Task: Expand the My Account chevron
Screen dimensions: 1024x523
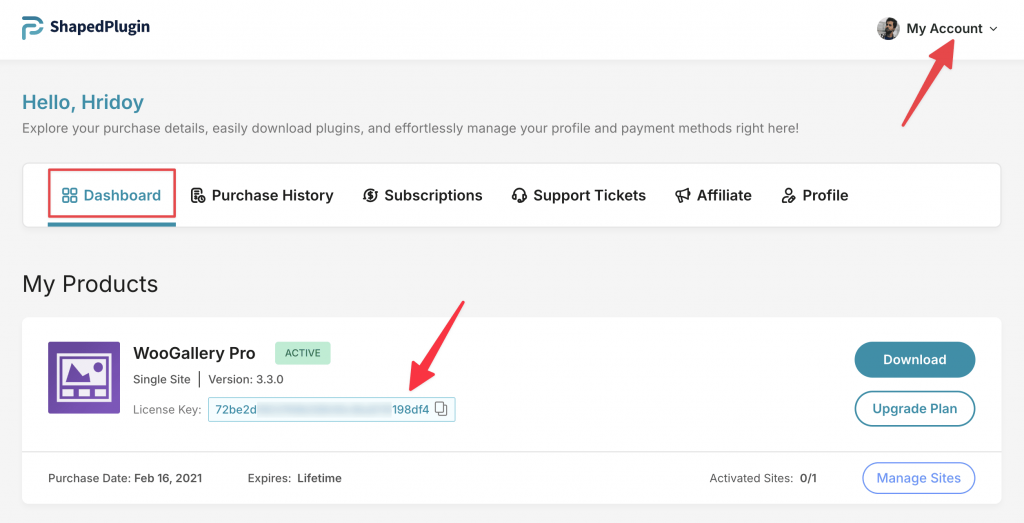Action: tap(993, 29)
